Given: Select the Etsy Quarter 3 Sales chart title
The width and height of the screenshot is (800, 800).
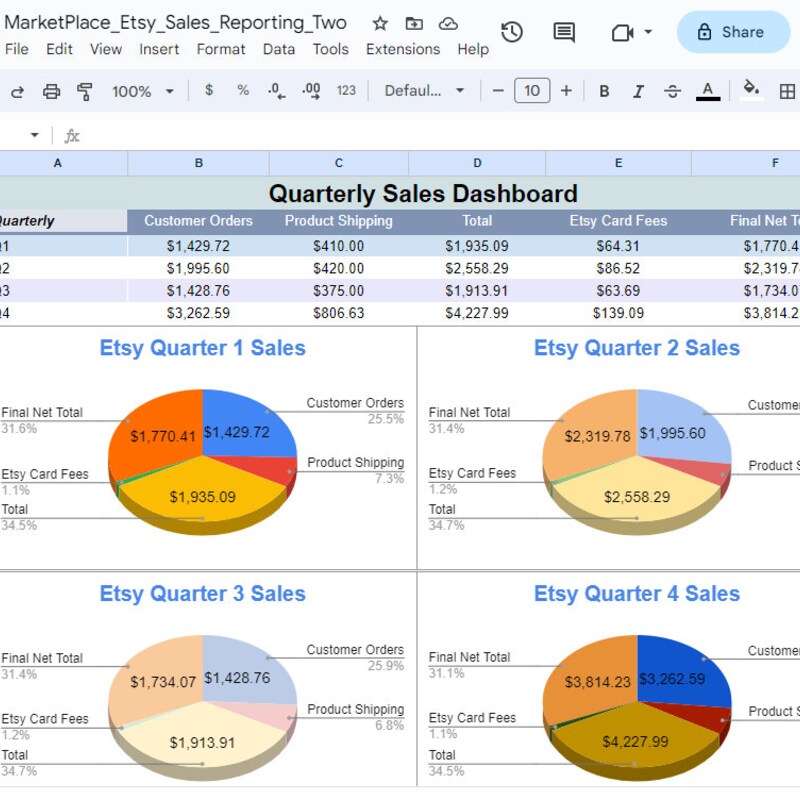Looking at the screenshot, I should [x=203, y=594].
